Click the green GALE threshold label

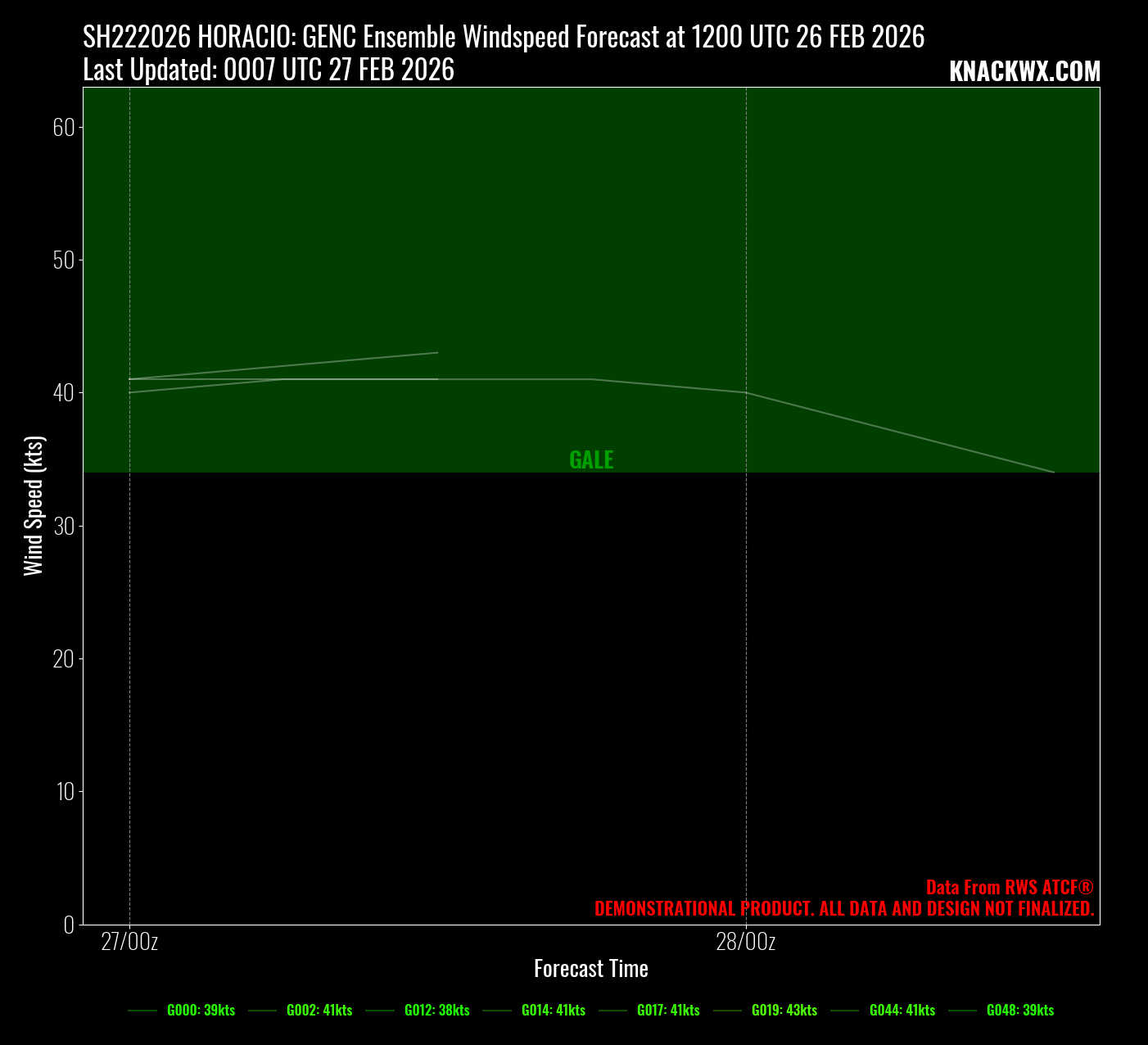(x=591, y=460)
